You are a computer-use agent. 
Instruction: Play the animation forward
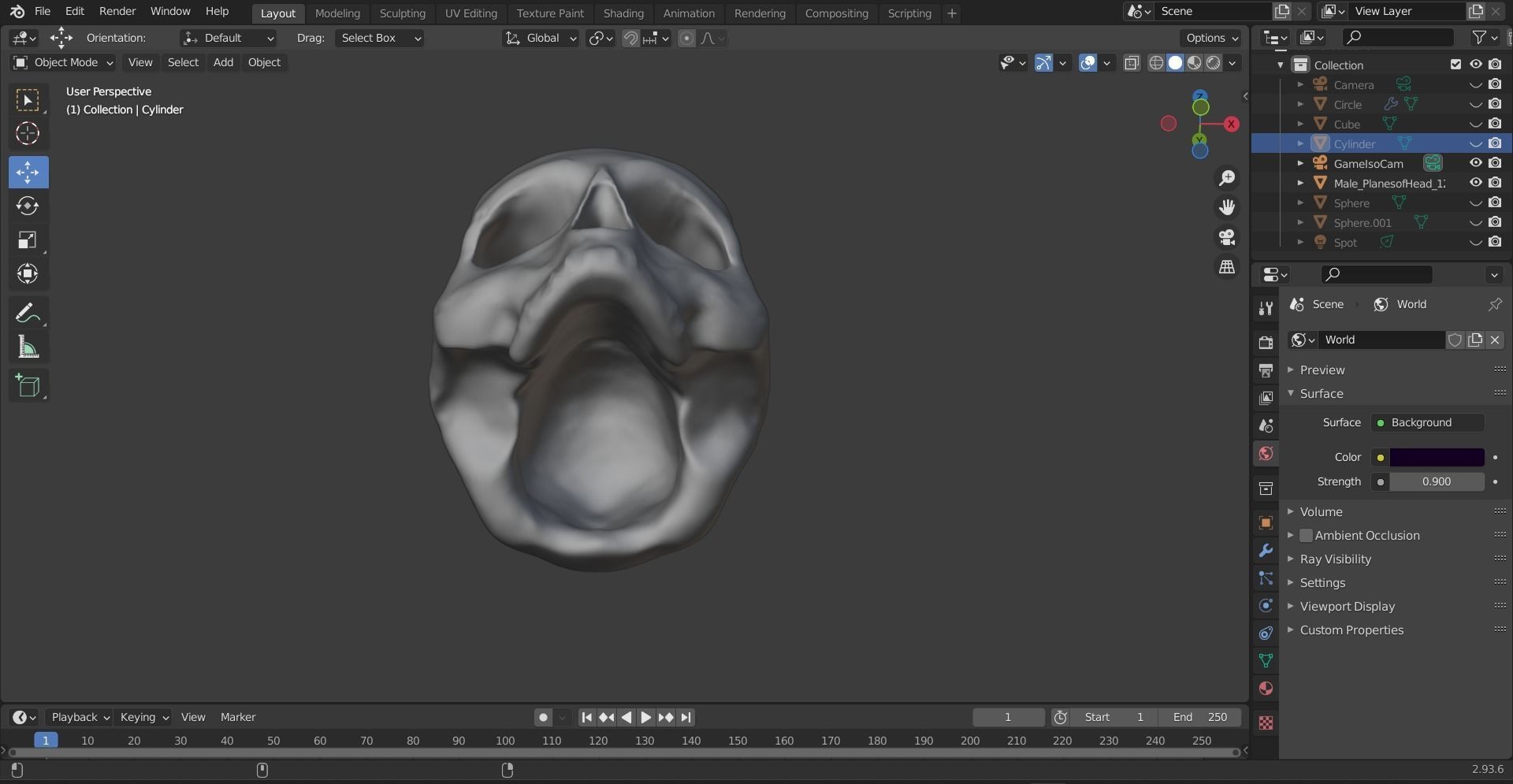coord(645,717)
